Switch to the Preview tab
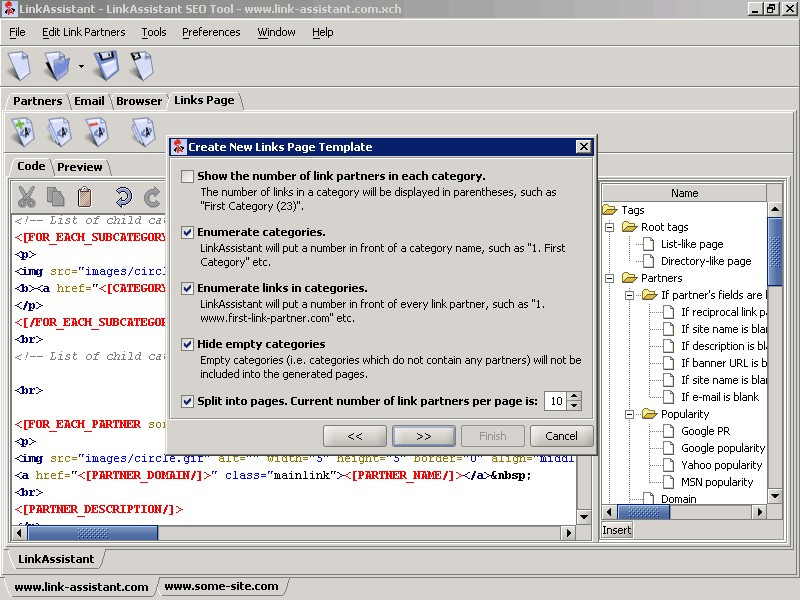 [x=80, y=167]
